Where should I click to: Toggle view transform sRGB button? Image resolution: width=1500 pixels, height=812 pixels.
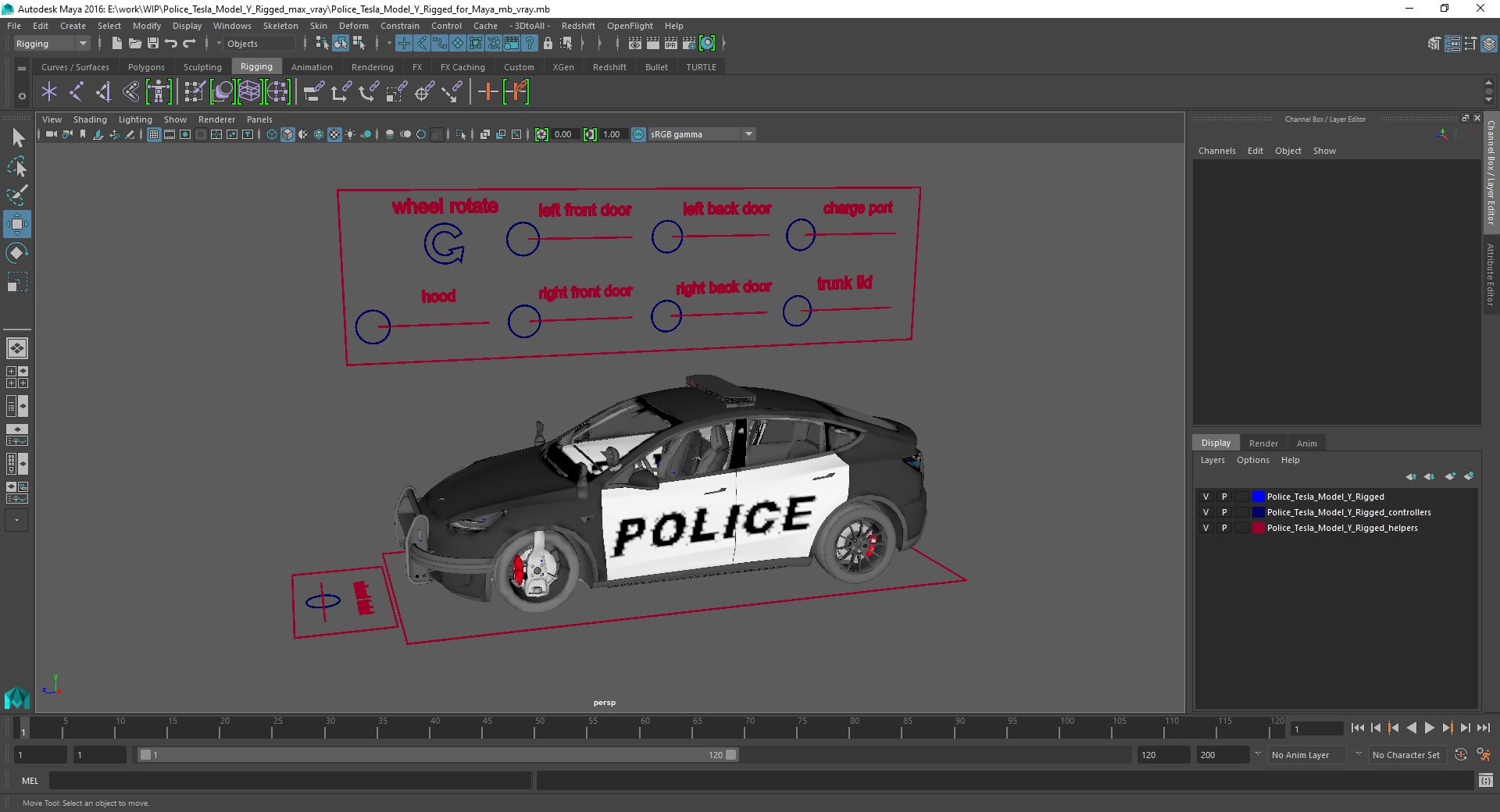638,134
